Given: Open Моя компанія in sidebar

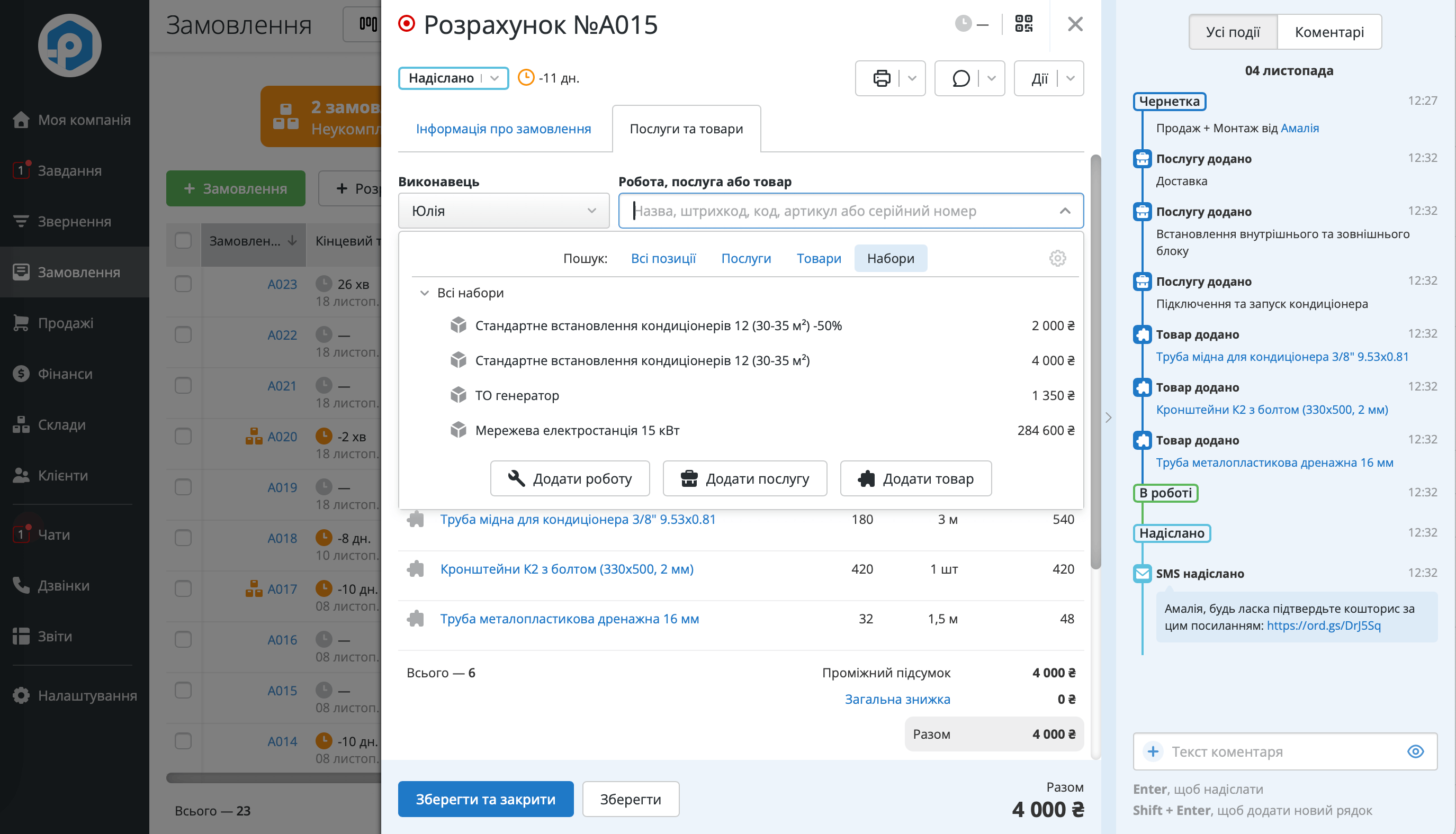Looking at the screenshot, I should tap(75, 120).
